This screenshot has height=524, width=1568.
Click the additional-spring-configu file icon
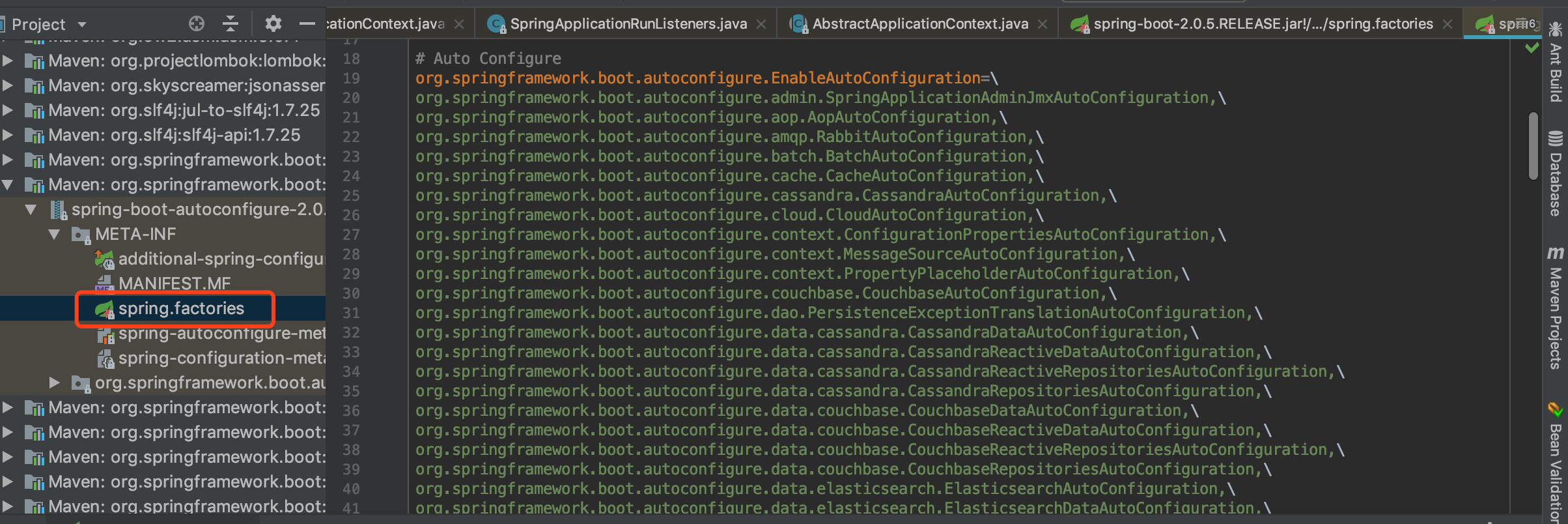(x=104, y=259)
